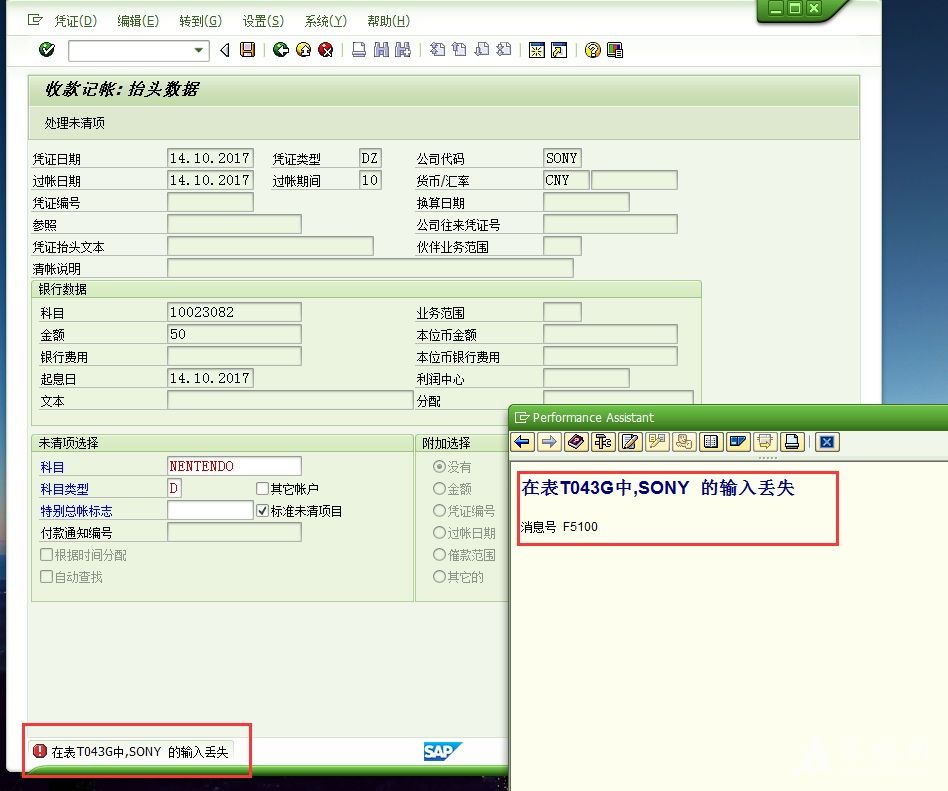Select the 过帐日期 radio button
This screenshot has width=948, height=791.
(440, 533)
